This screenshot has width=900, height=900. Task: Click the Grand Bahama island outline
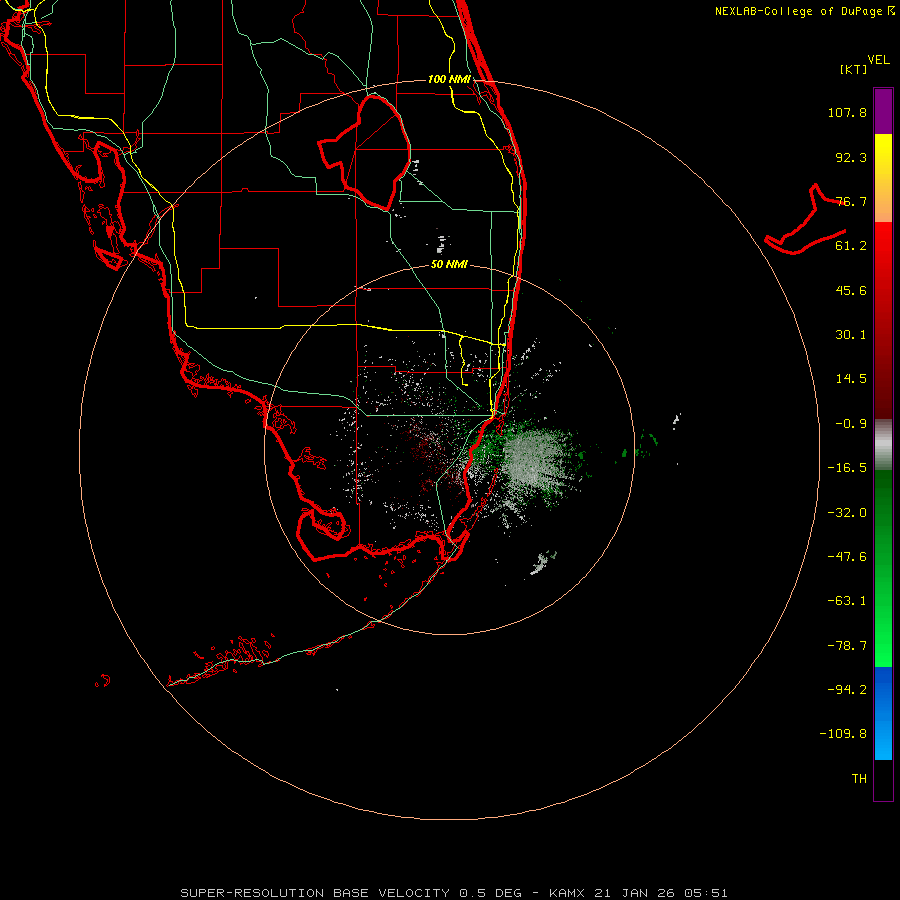[x=805, y=221]
